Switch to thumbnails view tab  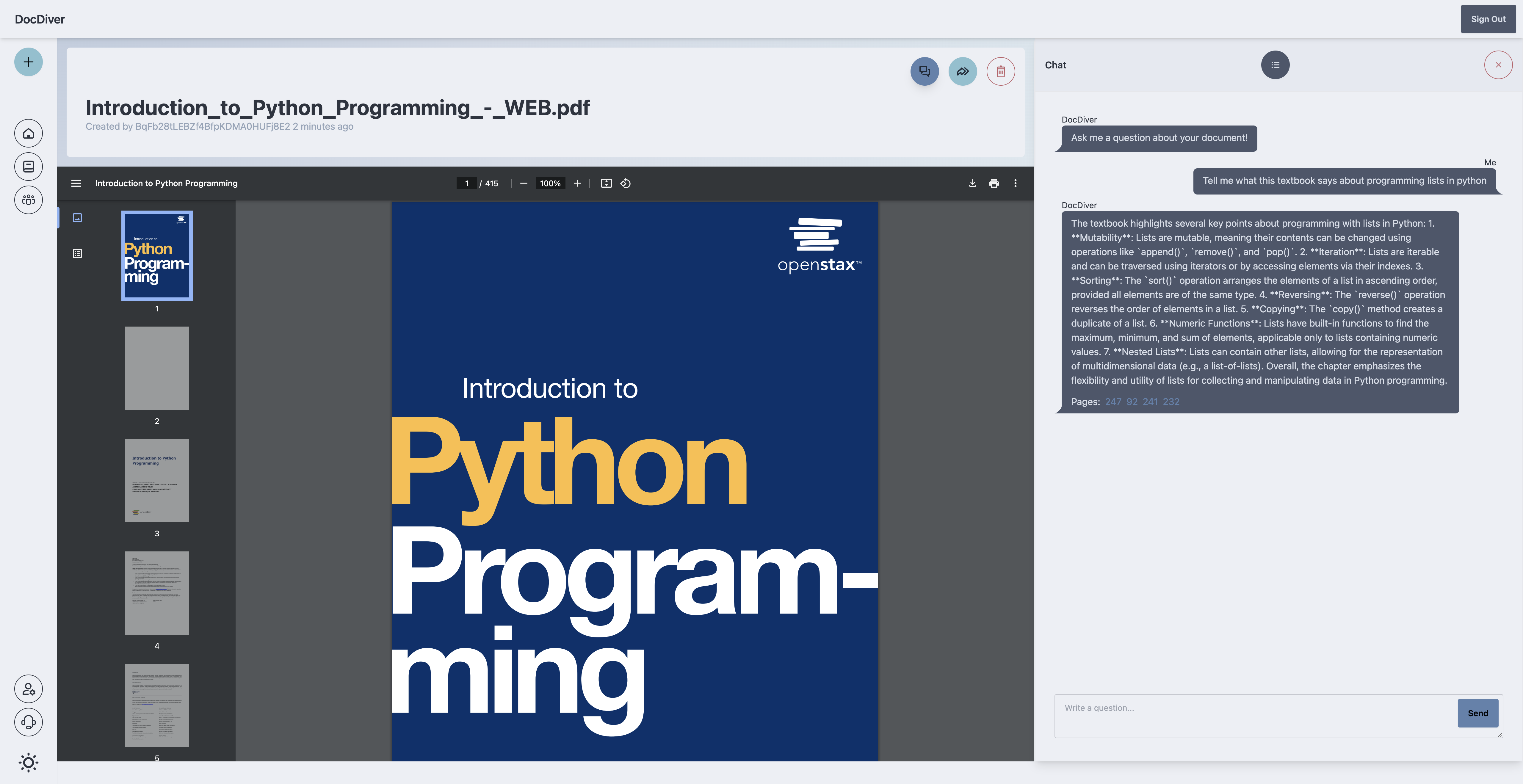(77, 218)
